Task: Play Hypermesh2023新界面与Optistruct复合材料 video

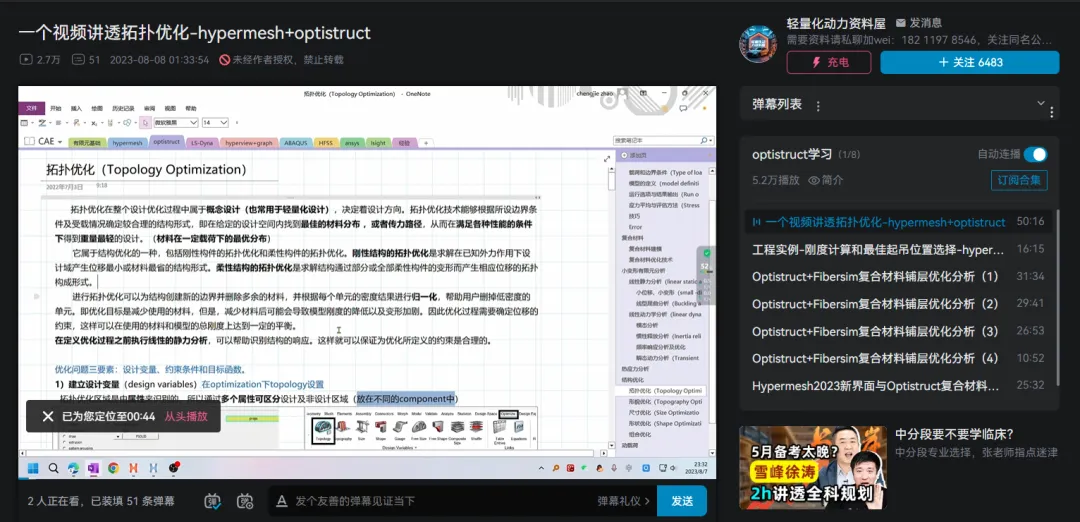Action: [x=899, y=385]
